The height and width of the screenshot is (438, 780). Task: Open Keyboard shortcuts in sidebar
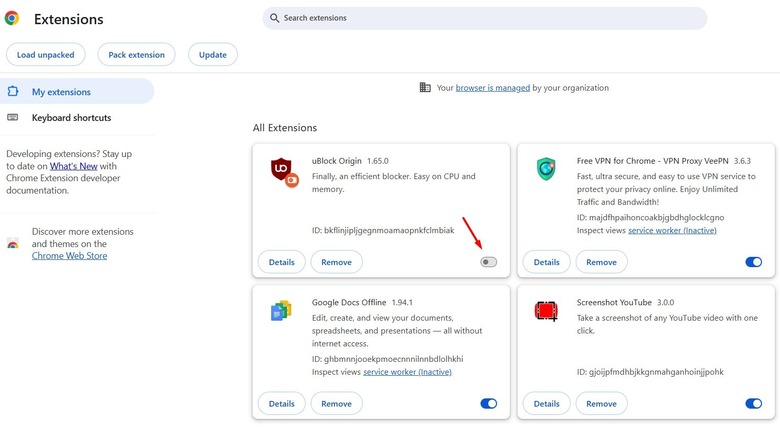point(71,118)
